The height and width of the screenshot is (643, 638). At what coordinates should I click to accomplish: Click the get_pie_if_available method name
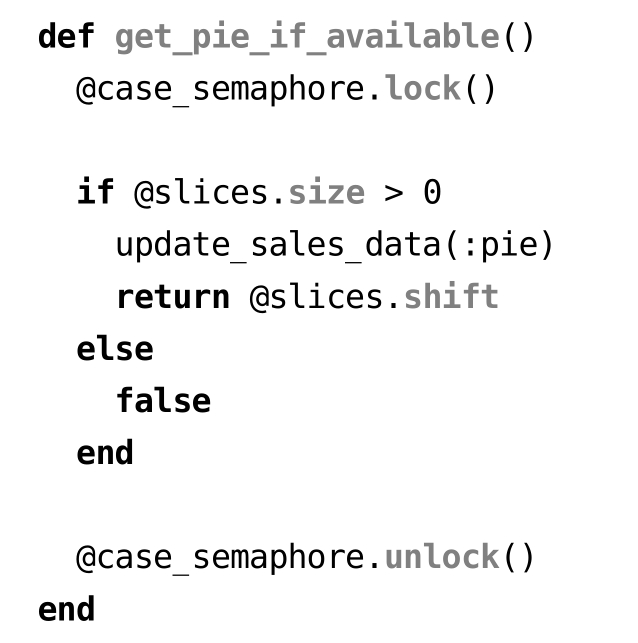pos(306,38)
